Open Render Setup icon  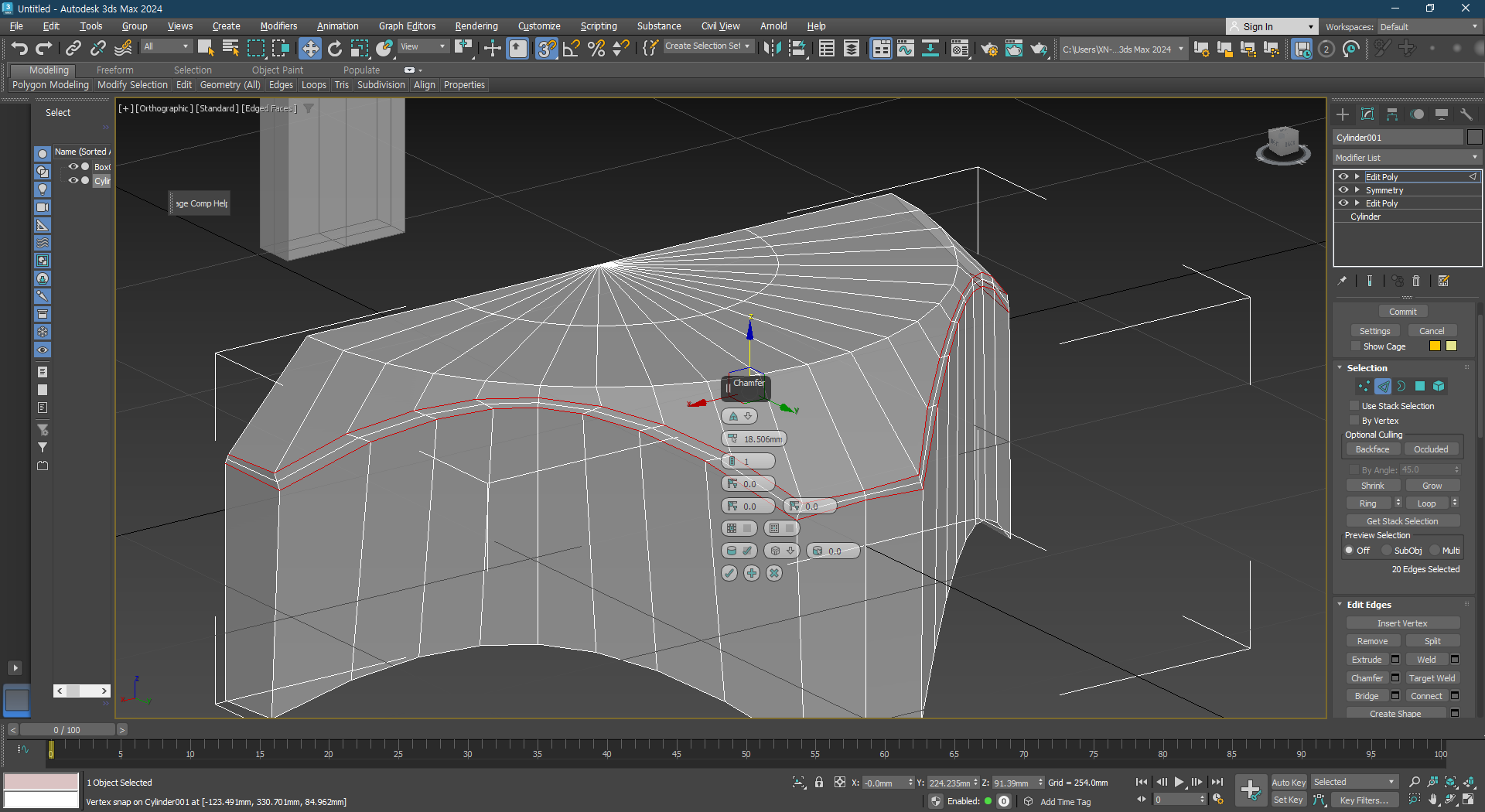coord(989,49)
